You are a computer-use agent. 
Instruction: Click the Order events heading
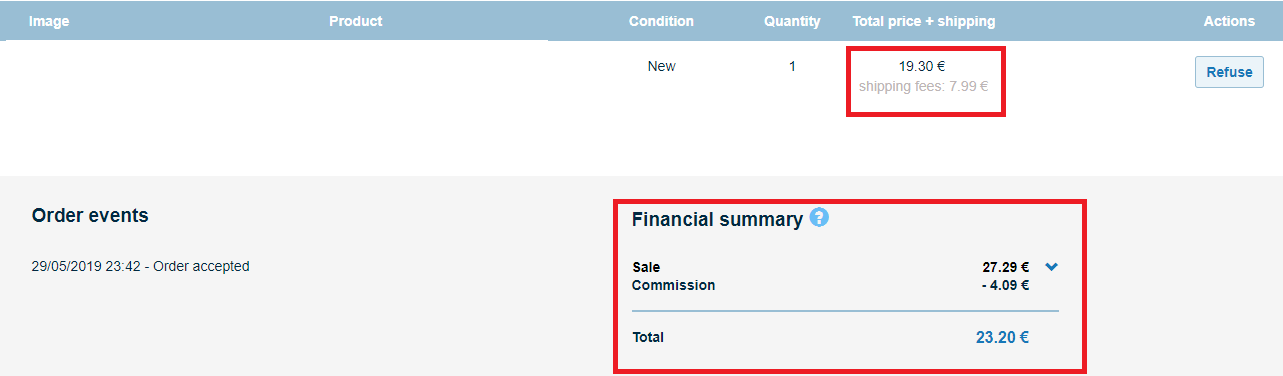tap(90, 215)
